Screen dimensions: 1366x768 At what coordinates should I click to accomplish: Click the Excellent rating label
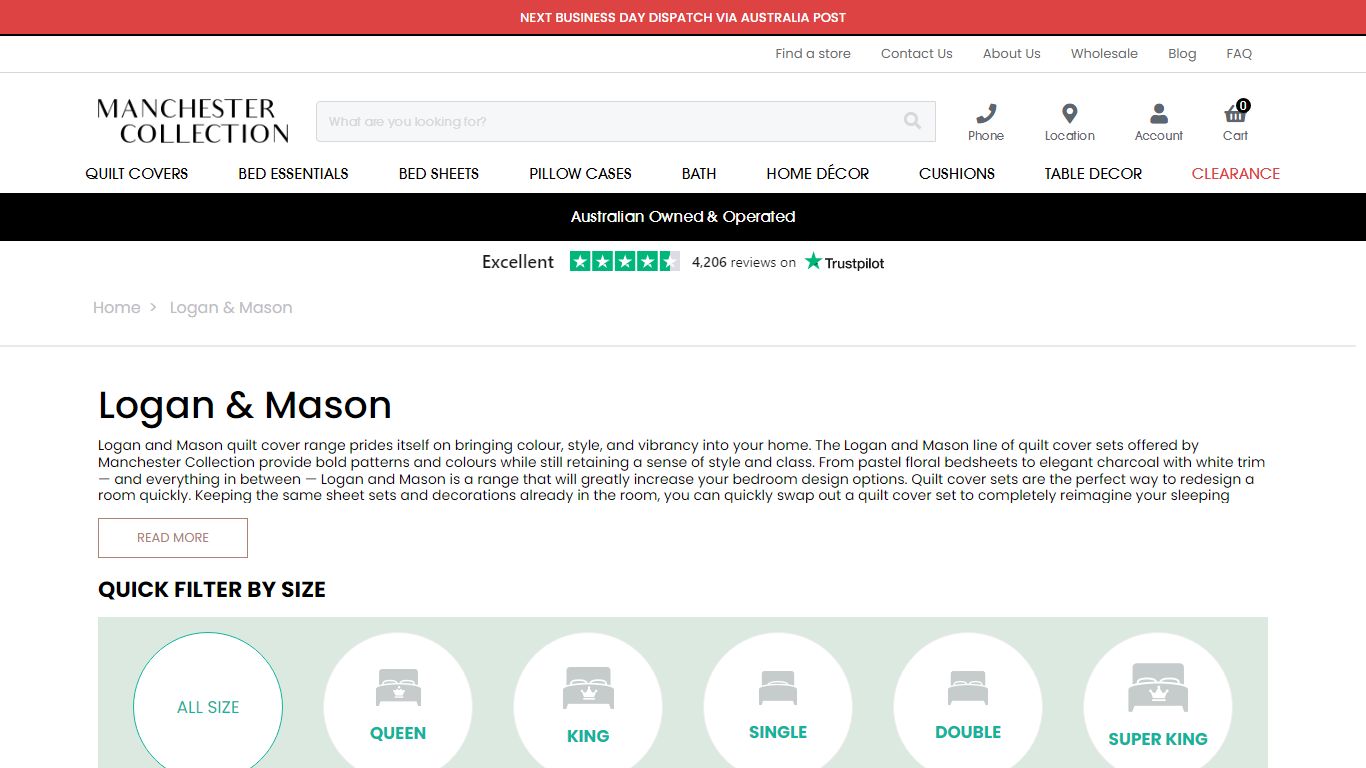point(518,262)
